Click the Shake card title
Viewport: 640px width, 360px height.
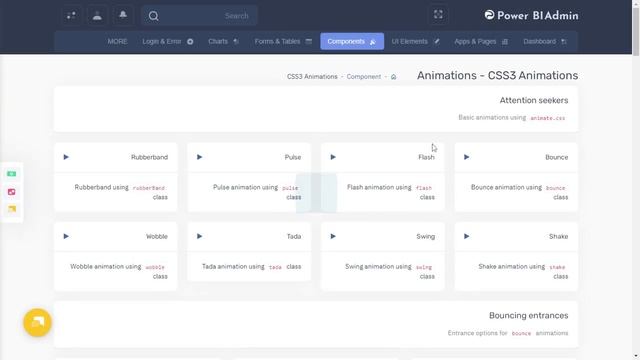coord(558,236)
